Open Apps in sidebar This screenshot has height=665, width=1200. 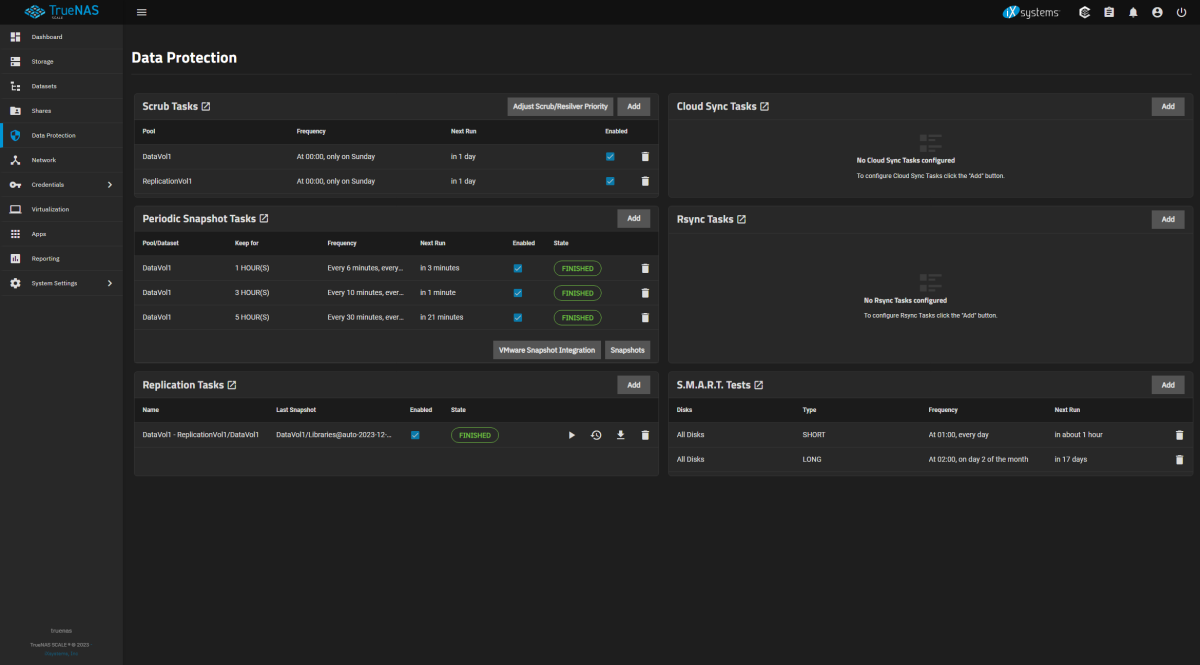[x=61, y=234]
